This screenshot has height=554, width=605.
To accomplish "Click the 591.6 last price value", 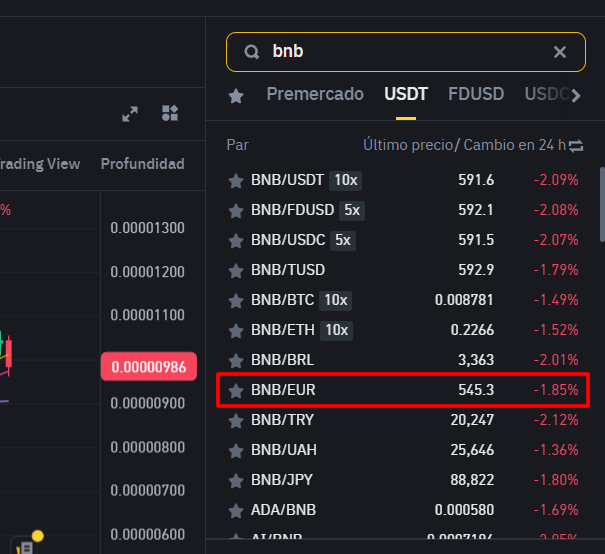I will click(x=476, y=180).
